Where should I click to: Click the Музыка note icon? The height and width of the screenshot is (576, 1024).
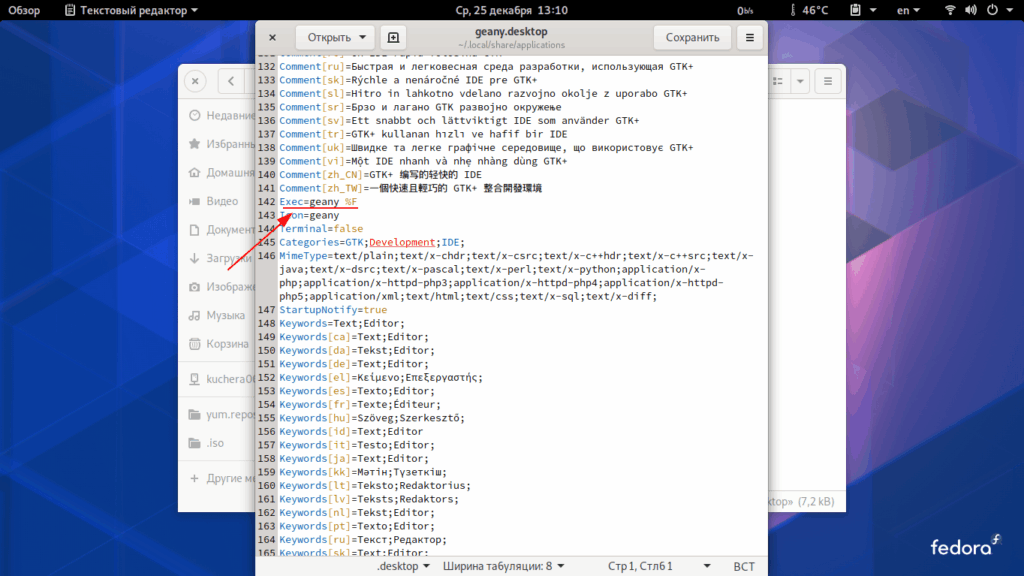pos(195,315)
